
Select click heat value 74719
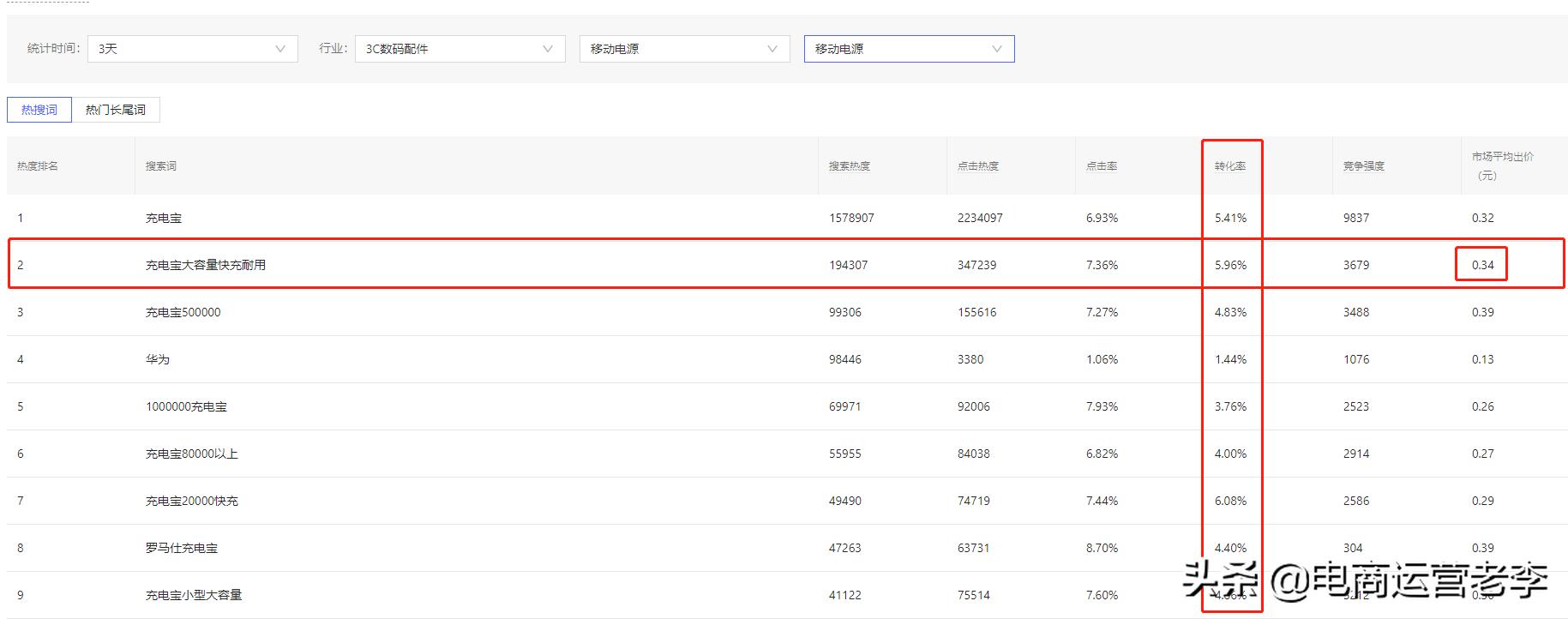pos(974,501)
